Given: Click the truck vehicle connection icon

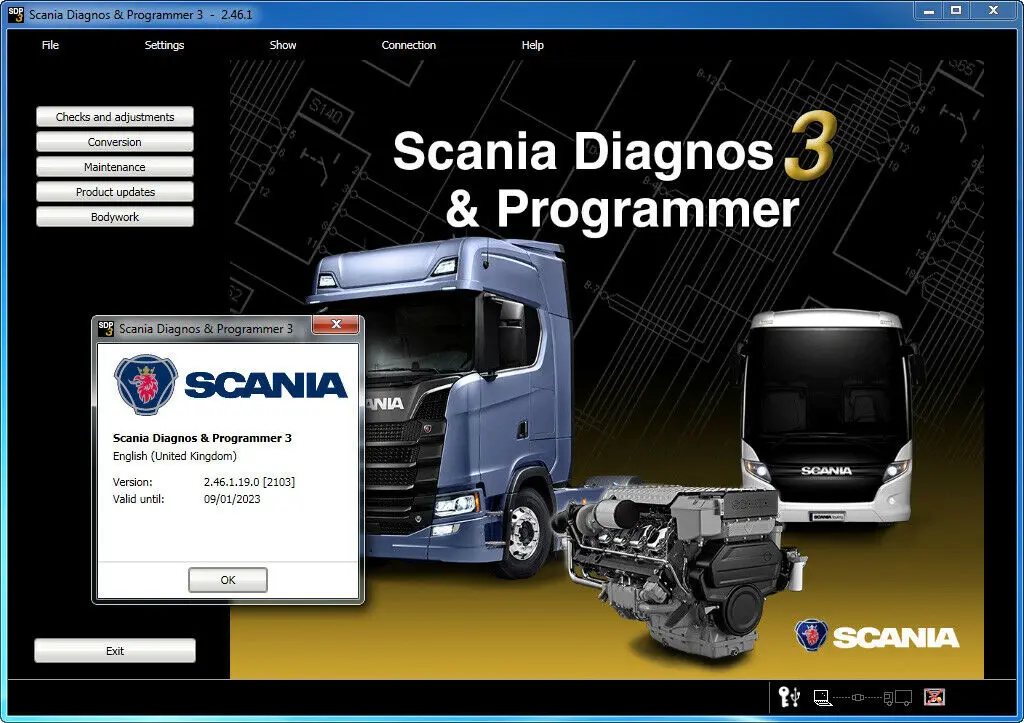Looking at the screenshot, I should 898,698.
